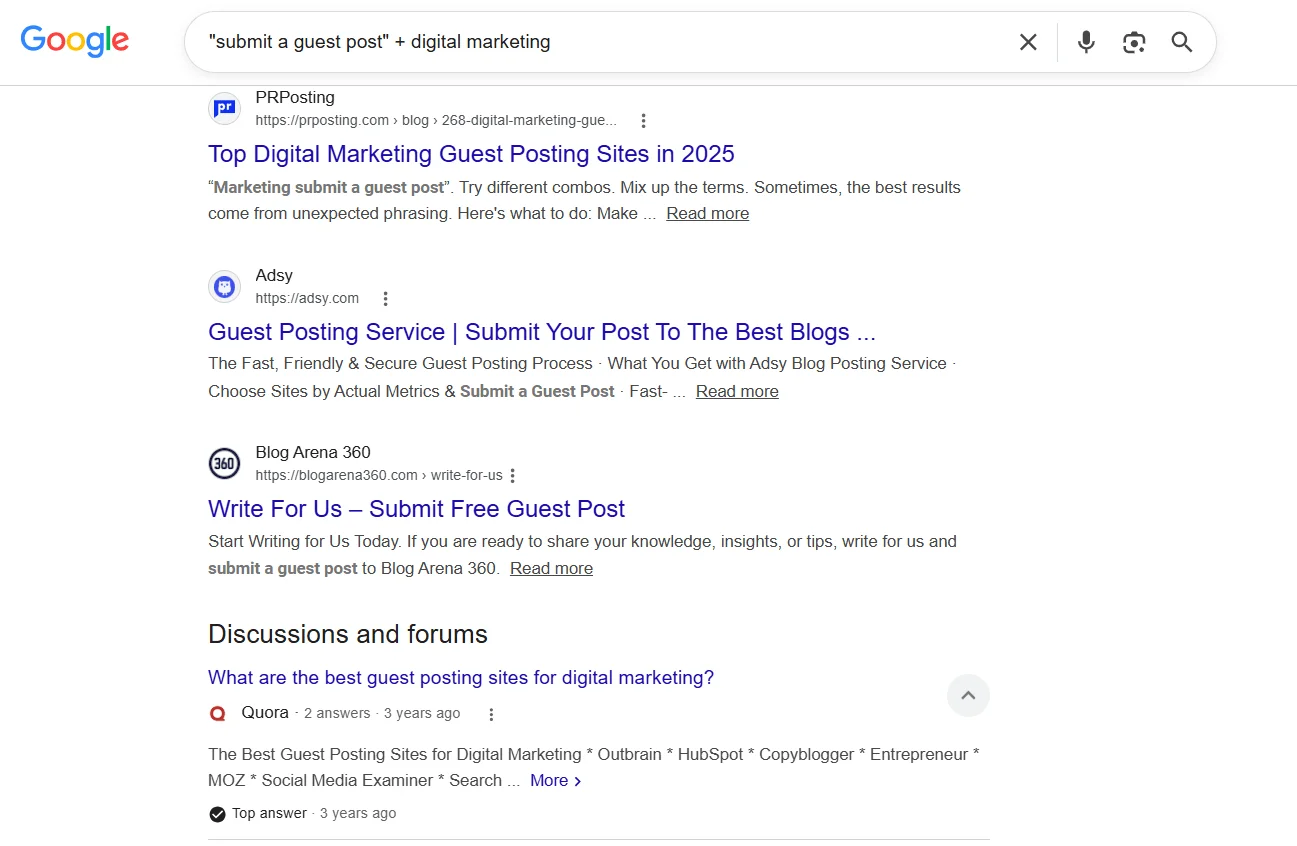Viewport: 1297px width, 846px height.
Task: Open three-dot menu for Blog Arena 360
Action: coord(512,476)
